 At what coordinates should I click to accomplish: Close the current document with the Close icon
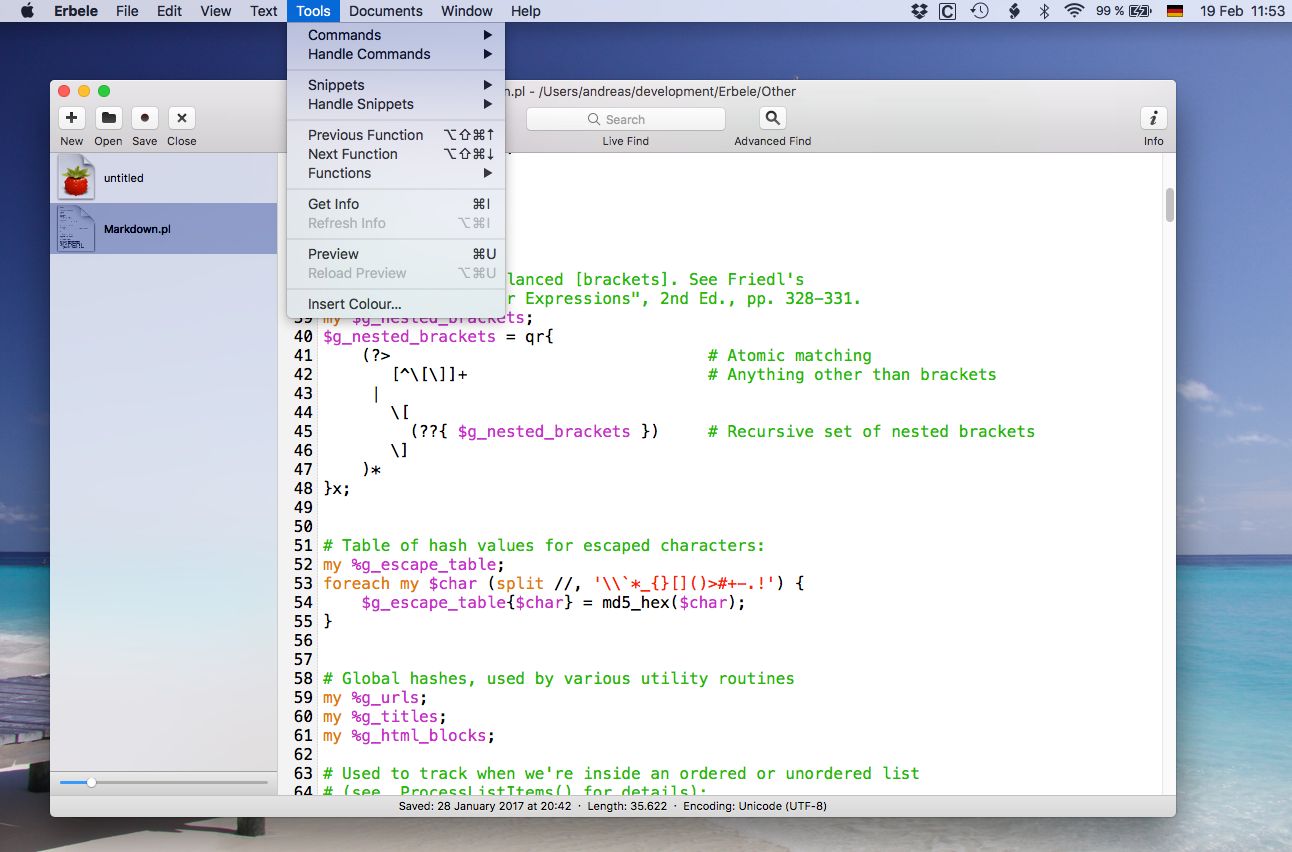click(x=181, y=118)
